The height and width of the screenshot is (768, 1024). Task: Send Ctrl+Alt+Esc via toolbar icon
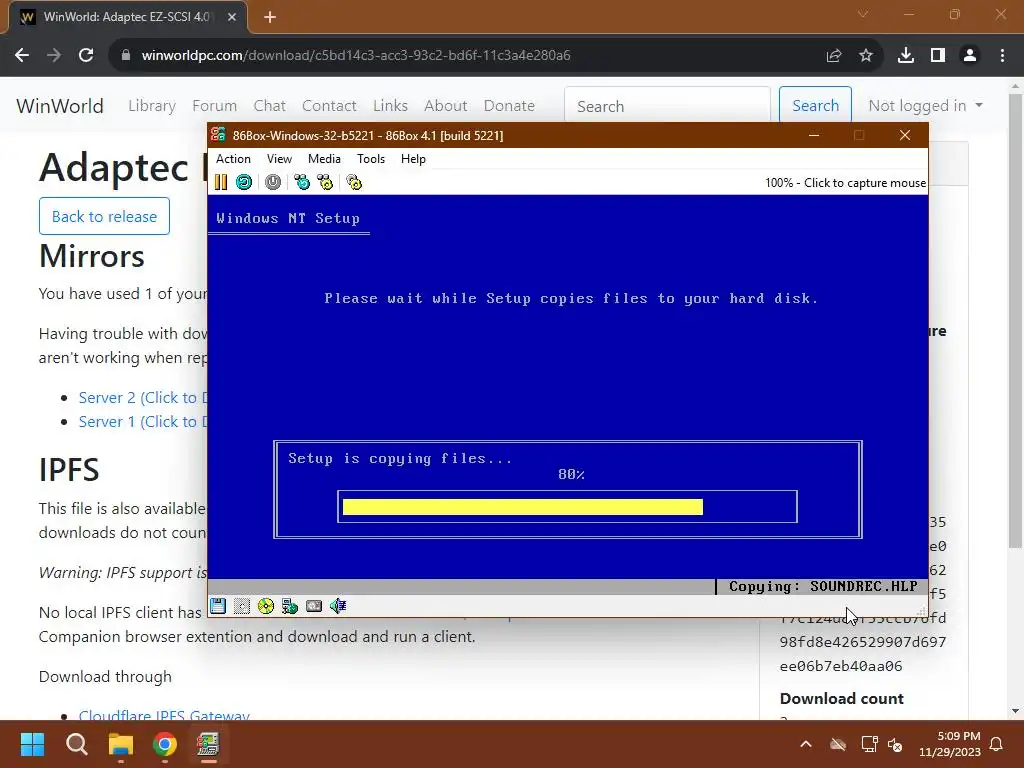click(x=325, y=182)
